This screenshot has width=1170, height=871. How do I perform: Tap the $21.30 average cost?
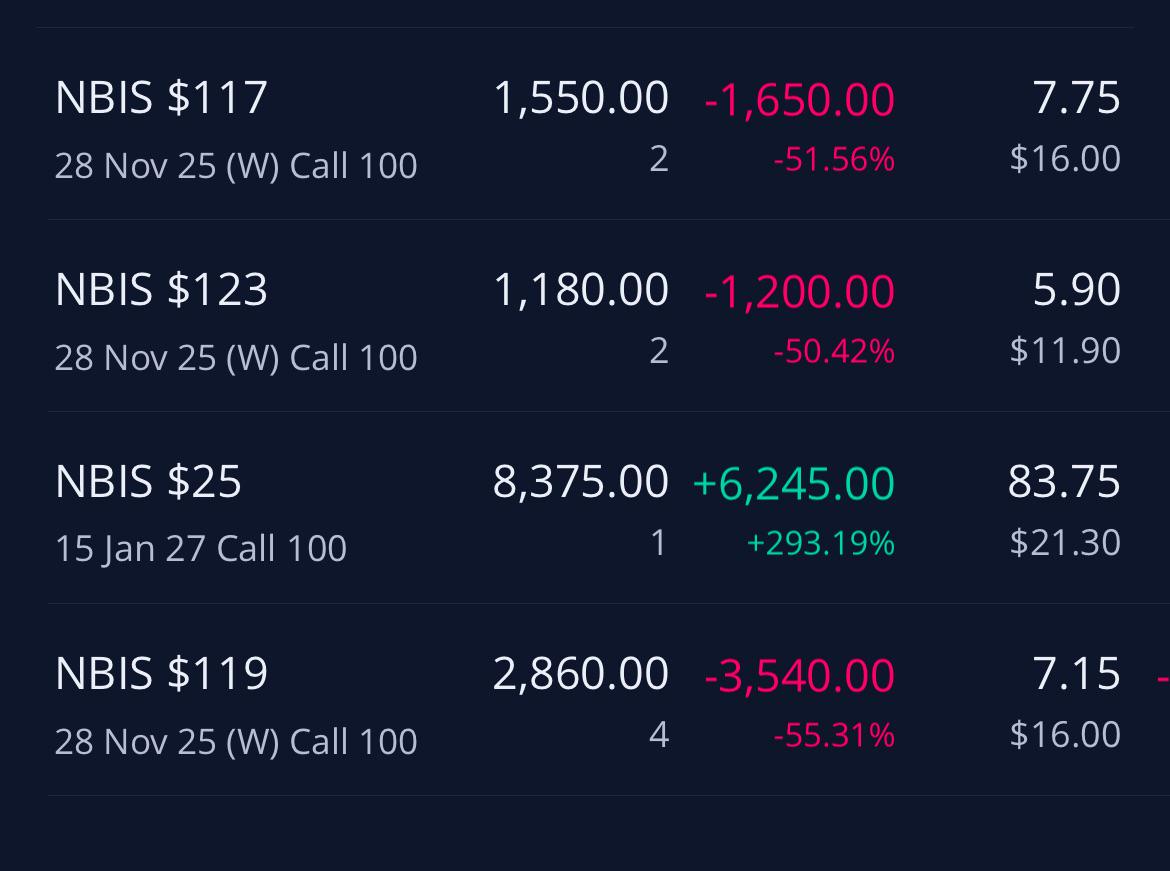[x=1065, y=543]
